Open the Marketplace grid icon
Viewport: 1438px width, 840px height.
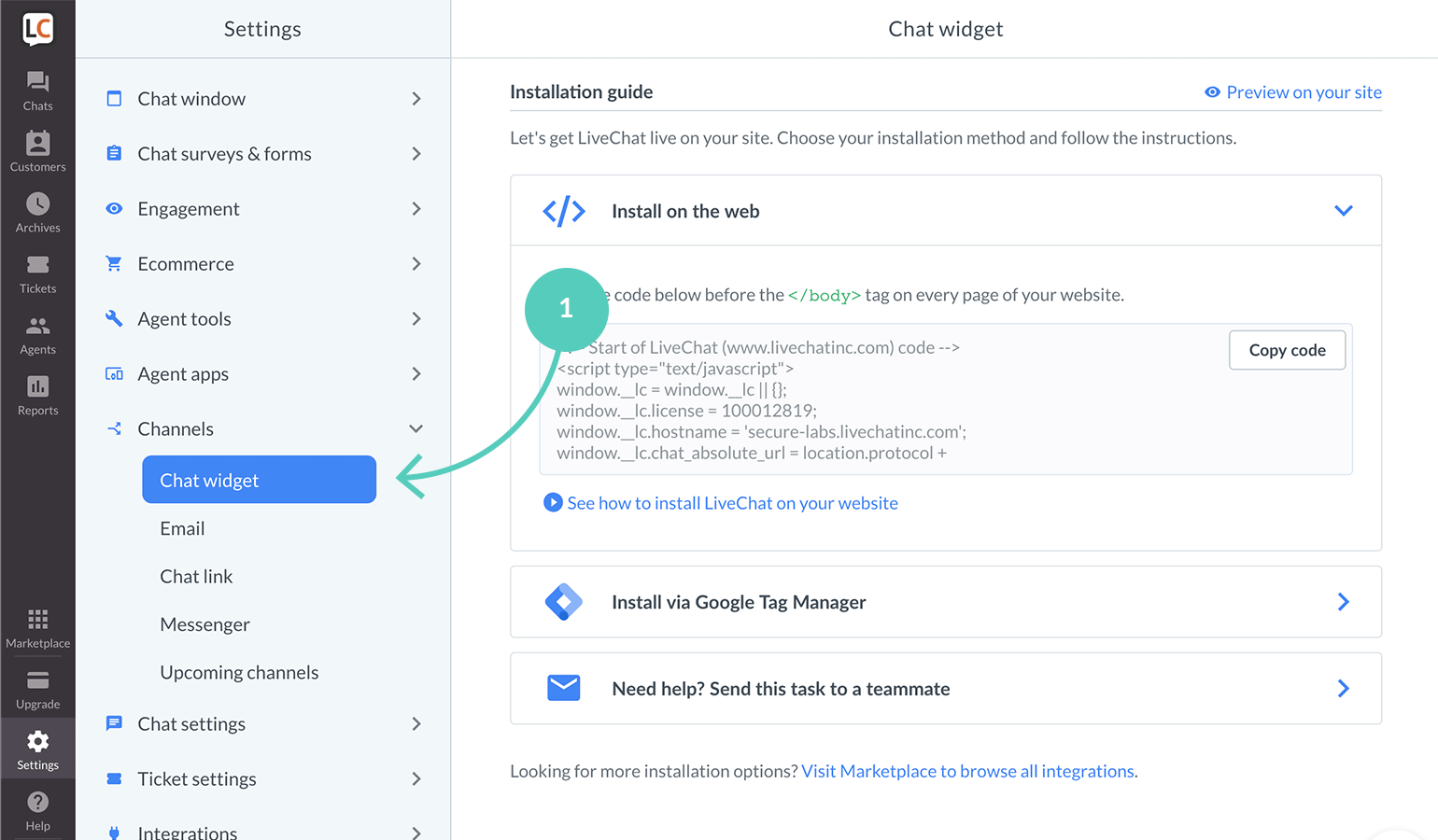click(37, 619)
